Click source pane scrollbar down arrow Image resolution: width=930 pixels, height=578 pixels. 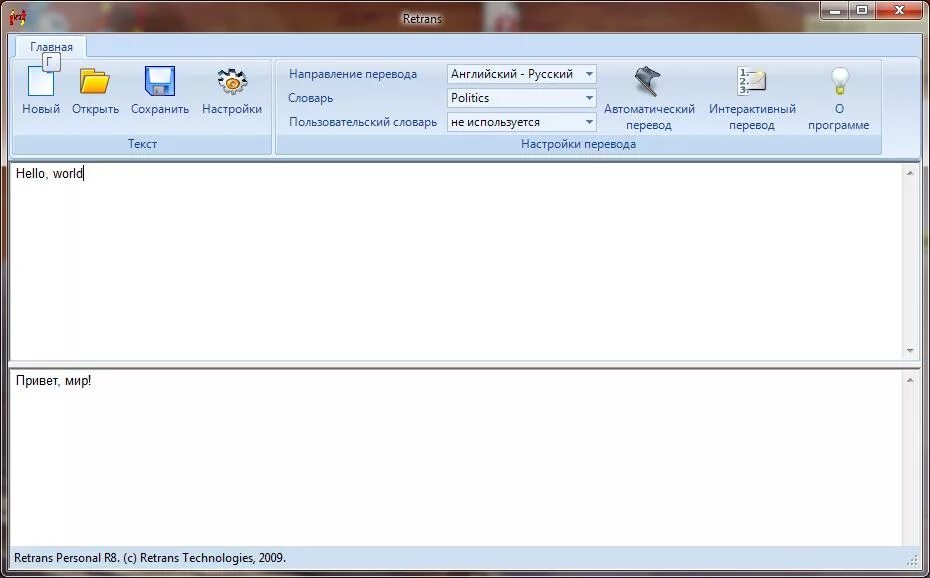(x=910, y=351)
